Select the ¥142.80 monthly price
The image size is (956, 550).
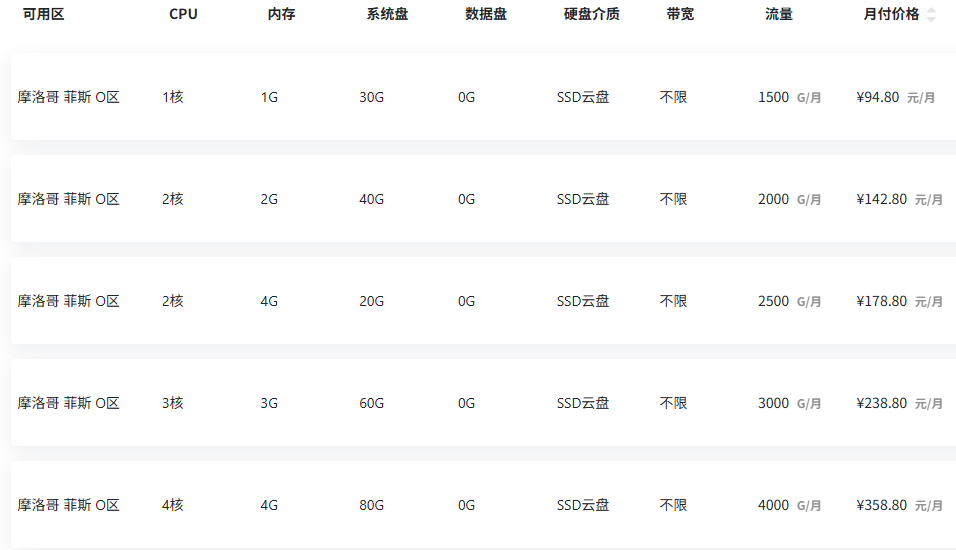click(882, 199)
